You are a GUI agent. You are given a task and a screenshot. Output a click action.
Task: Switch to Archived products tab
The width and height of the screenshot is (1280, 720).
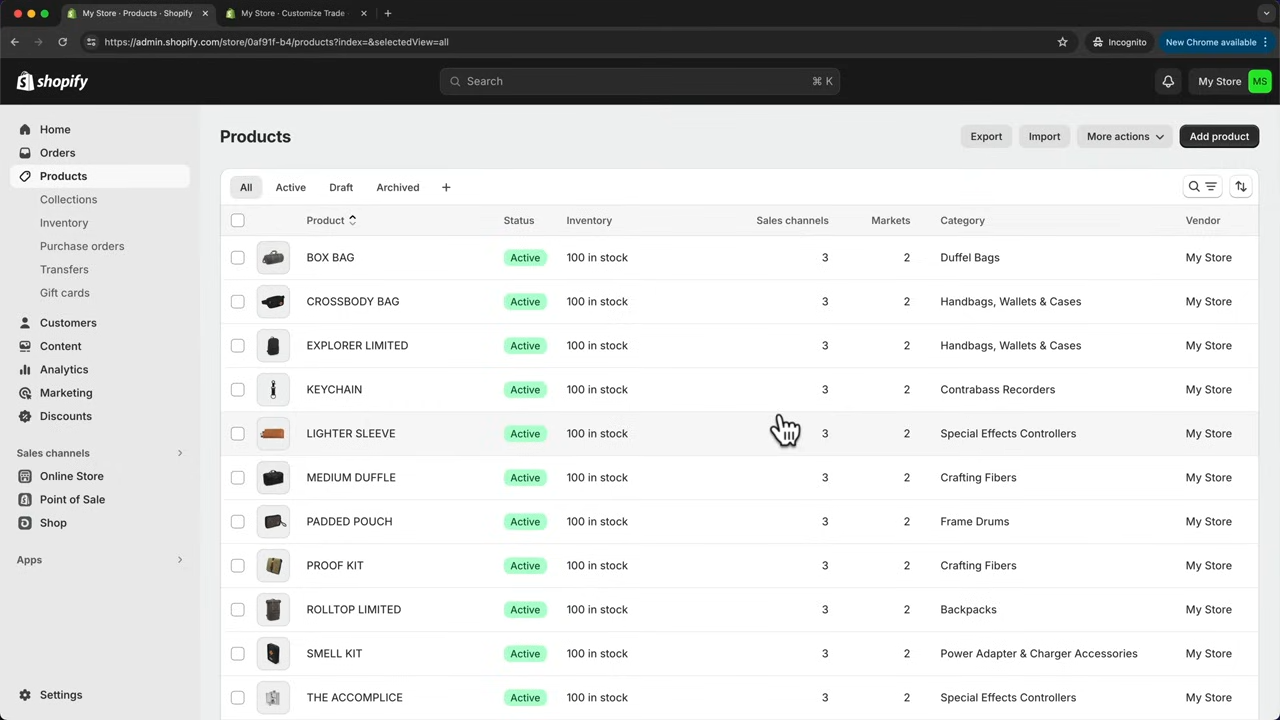point(398,187)
